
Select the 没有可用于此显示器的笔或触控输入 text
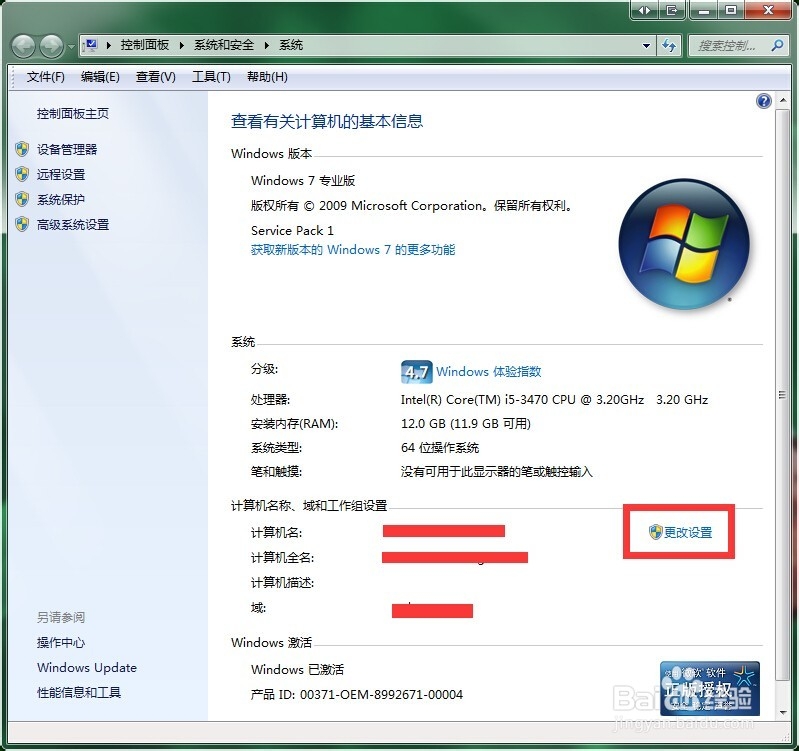click(x=496, y=472)
